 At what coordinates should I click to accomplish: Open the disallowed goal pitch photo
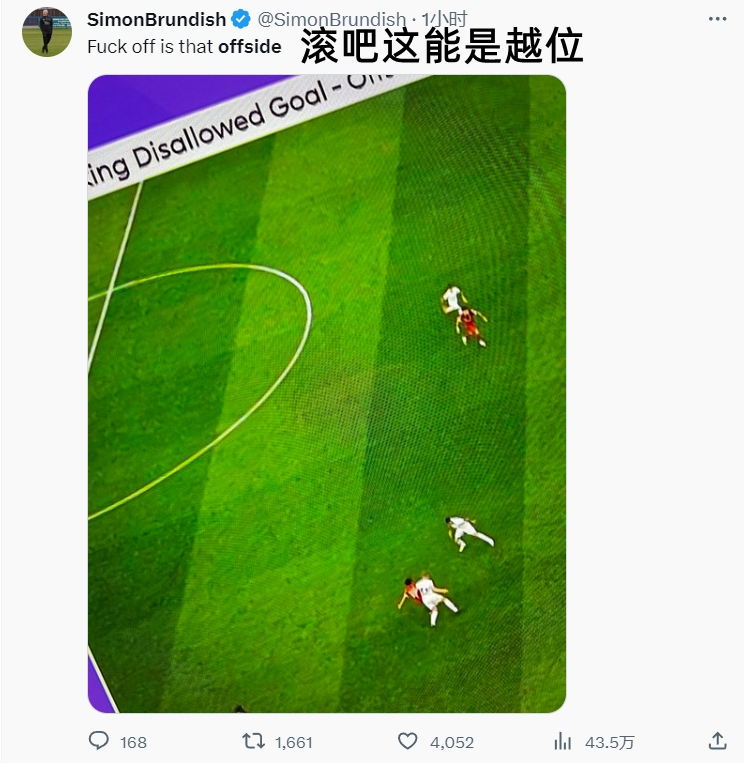click(327, 394)
